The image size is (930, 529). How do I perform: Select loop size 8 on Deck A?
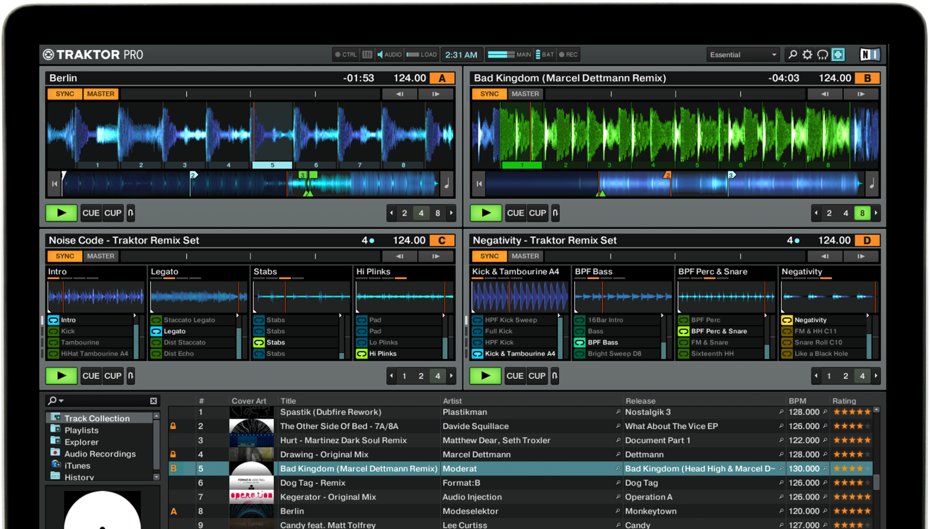point(437,213)
